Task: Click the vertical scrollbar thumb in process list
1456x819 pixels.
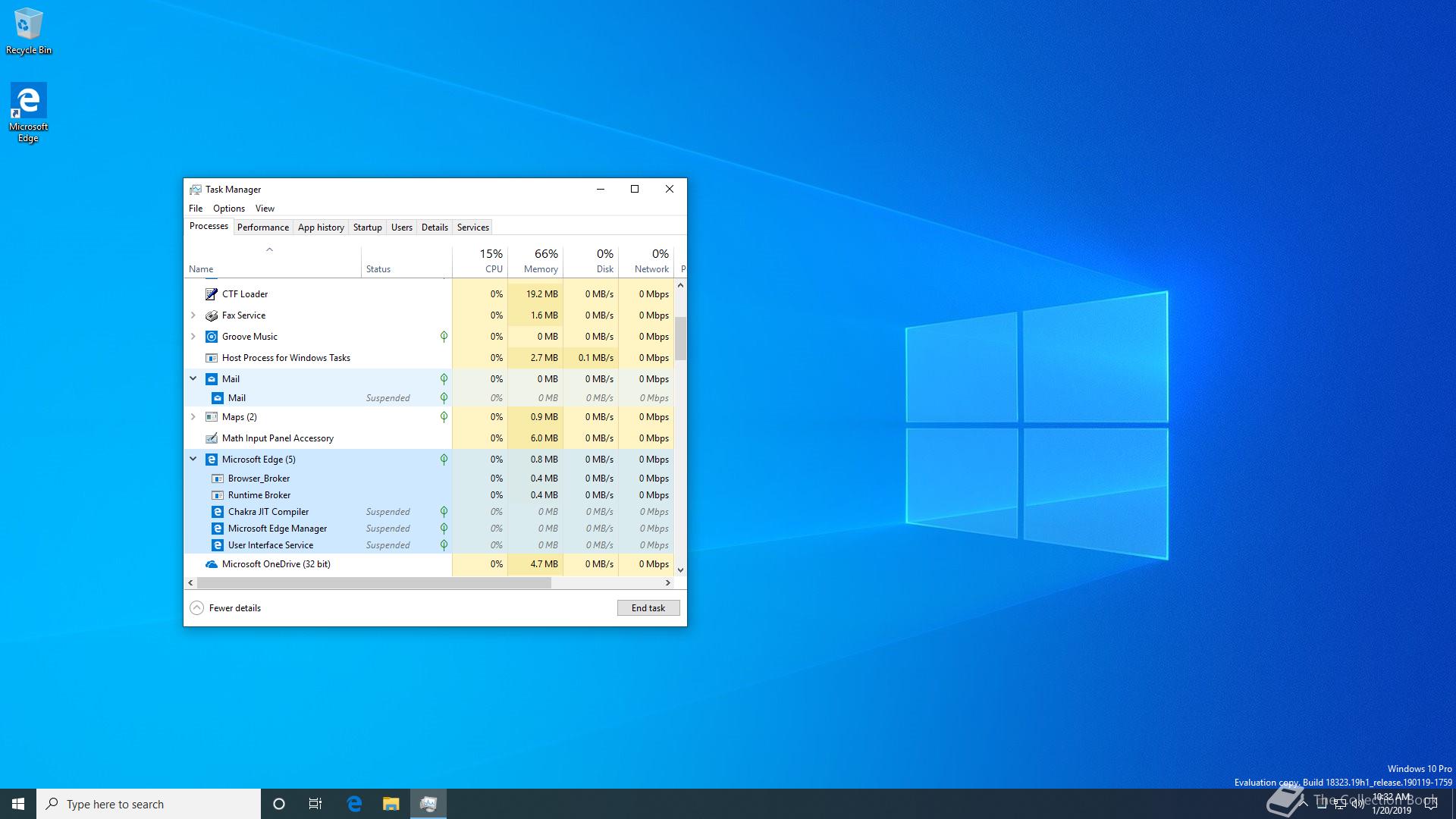Action: (x=680, y=339)
